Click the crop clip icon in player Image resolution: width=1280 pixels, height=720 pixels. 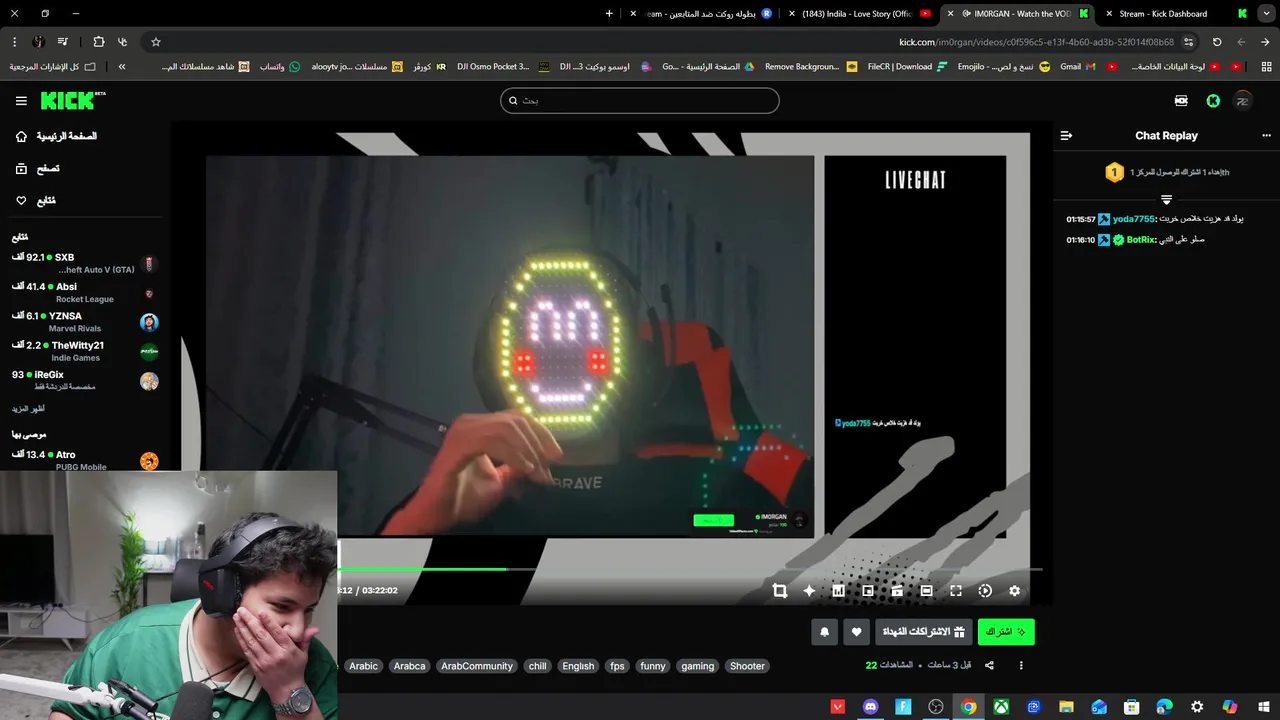(x=780, y=591)
